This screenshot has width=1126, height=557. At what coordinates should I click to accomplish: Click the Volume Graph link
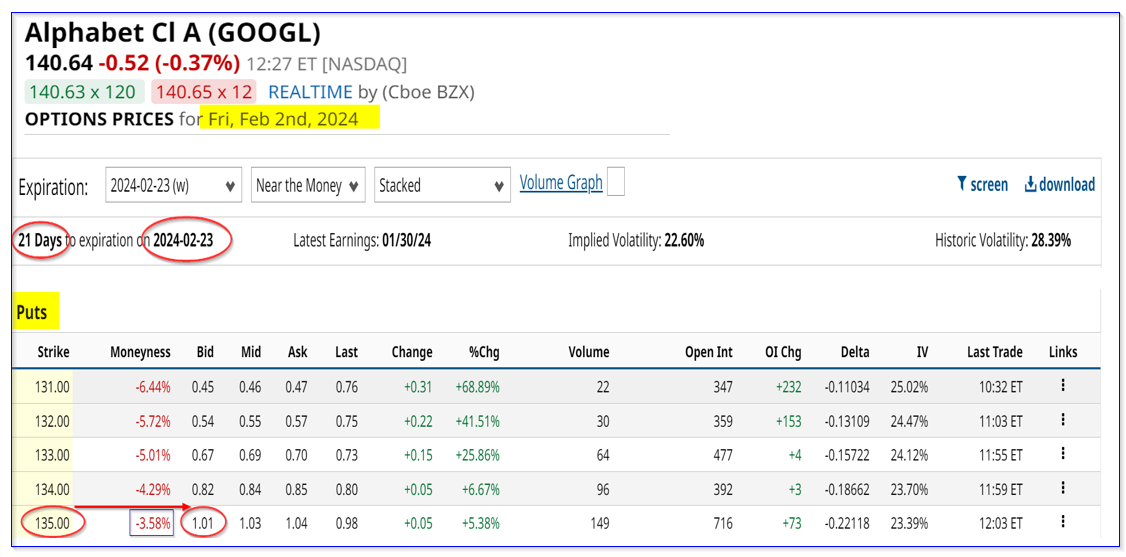pos(561,182)
